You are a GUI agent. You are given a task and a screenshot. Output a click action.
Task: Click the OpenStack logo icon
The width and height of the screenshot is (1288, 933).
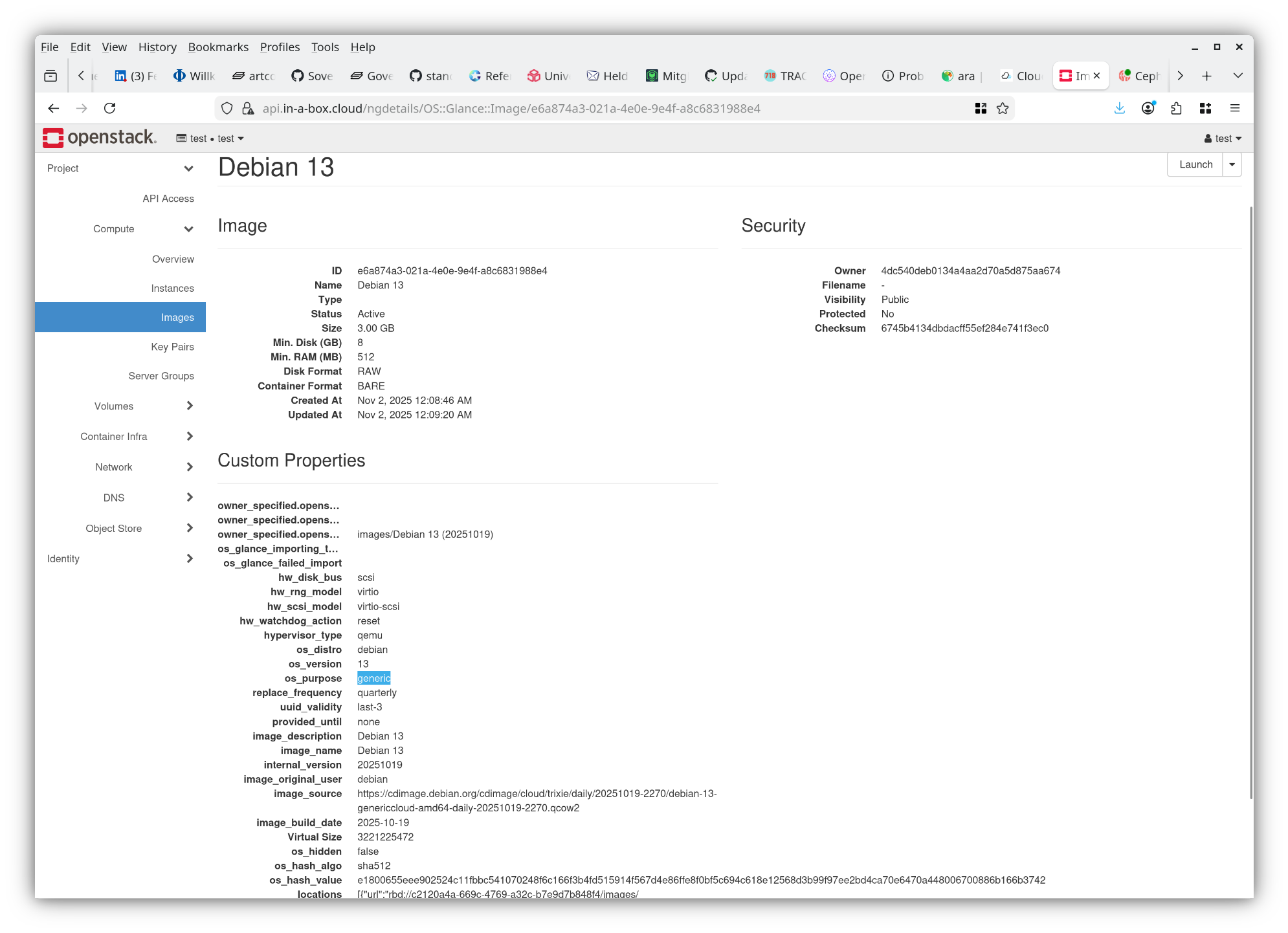point(53,138)
